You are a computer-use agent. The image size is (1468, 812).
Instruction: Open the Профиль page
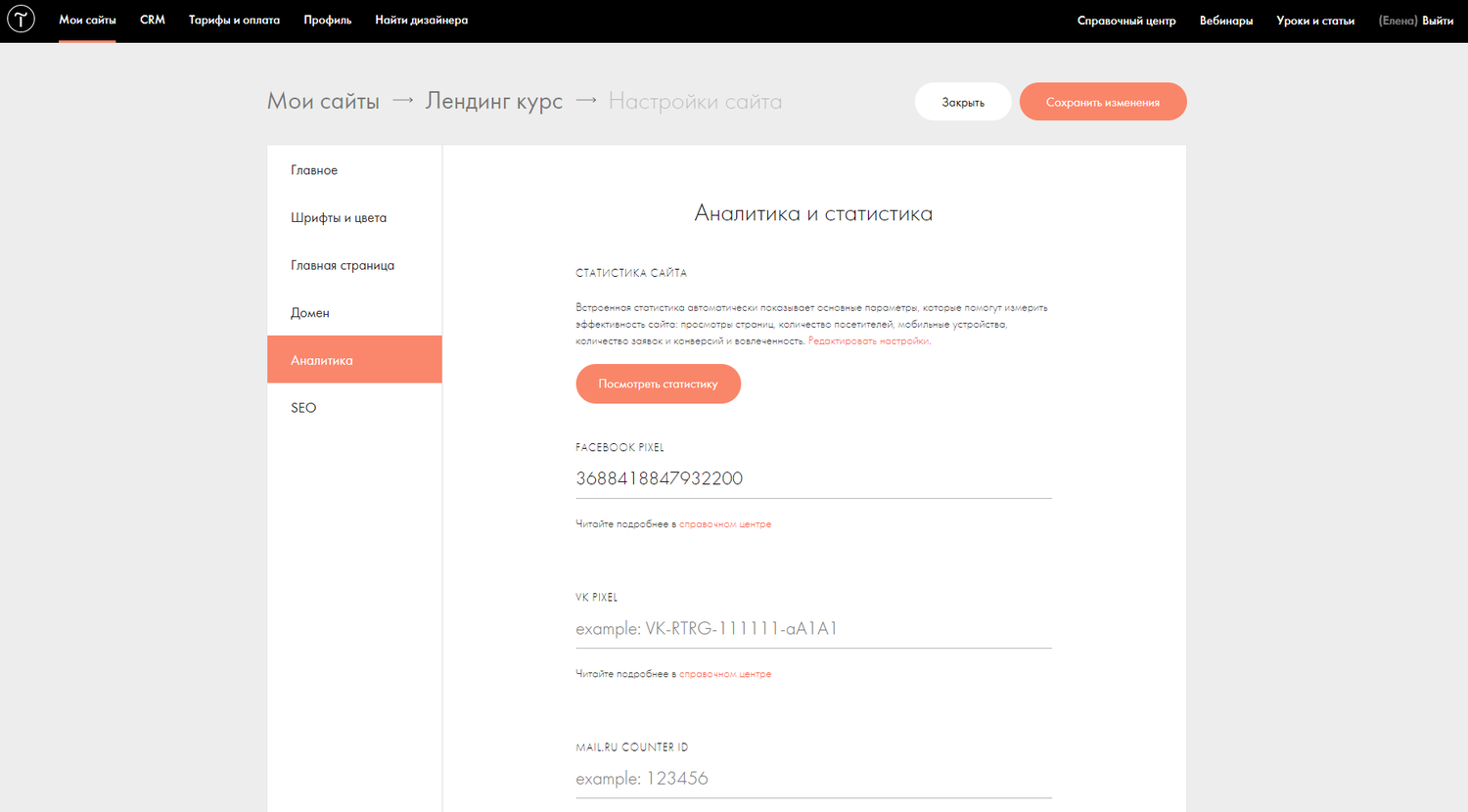(x=327, y=20)
